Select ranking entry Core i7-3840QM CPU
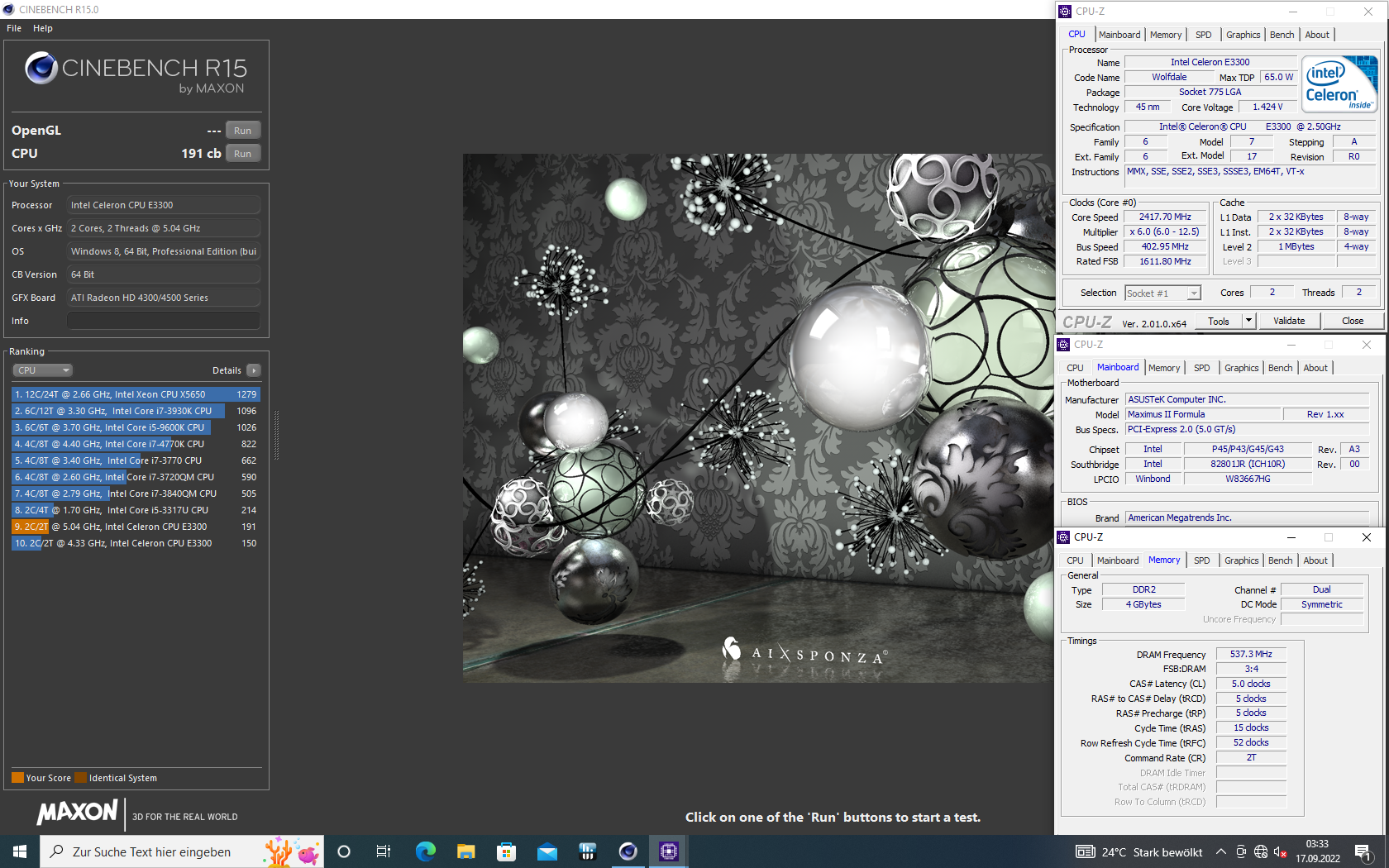The width and height of the screenshot is (1389, 868). coord(136,494)
